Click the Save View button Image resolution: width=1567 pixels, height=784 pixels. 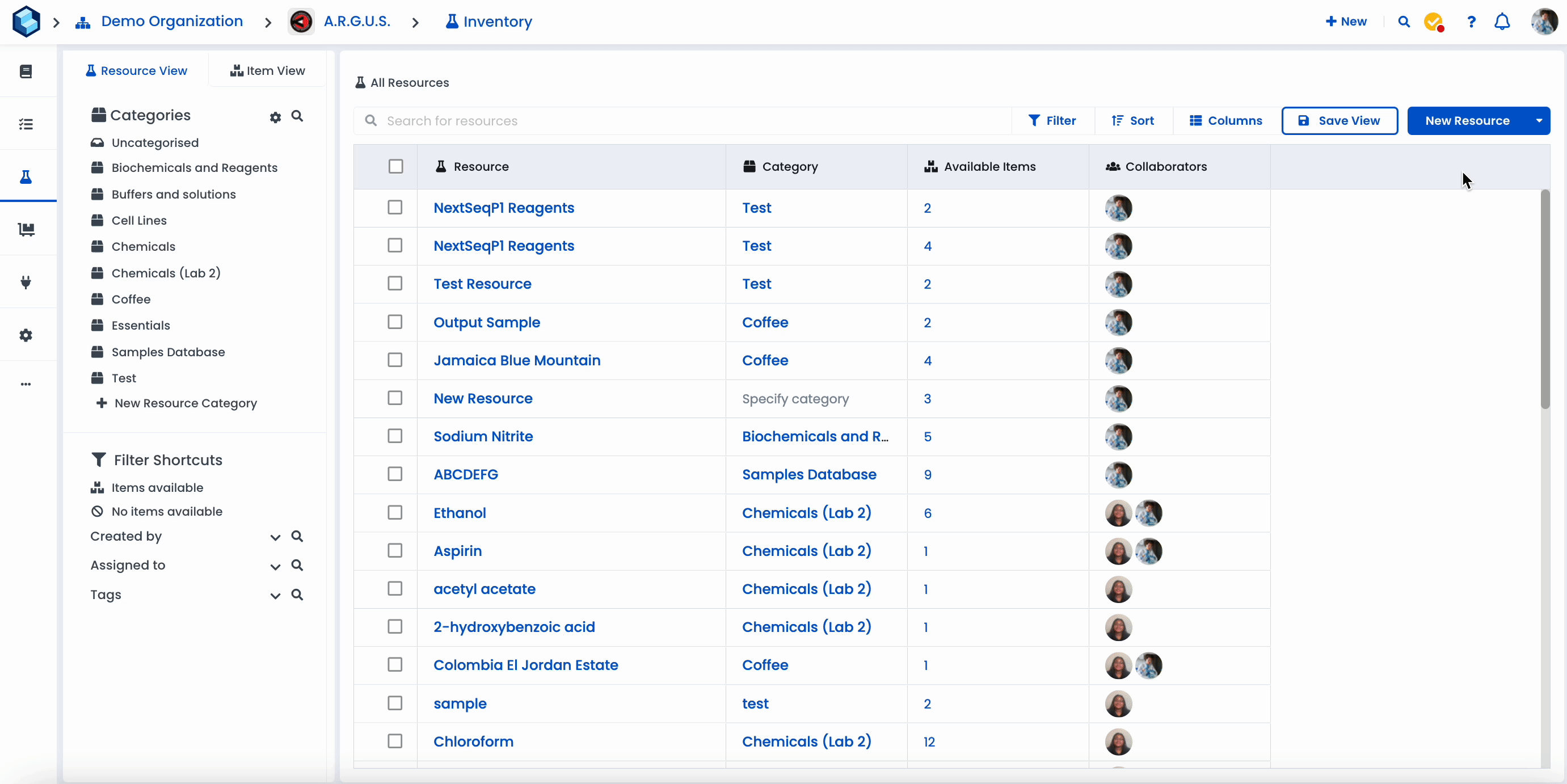point(1339,120)
